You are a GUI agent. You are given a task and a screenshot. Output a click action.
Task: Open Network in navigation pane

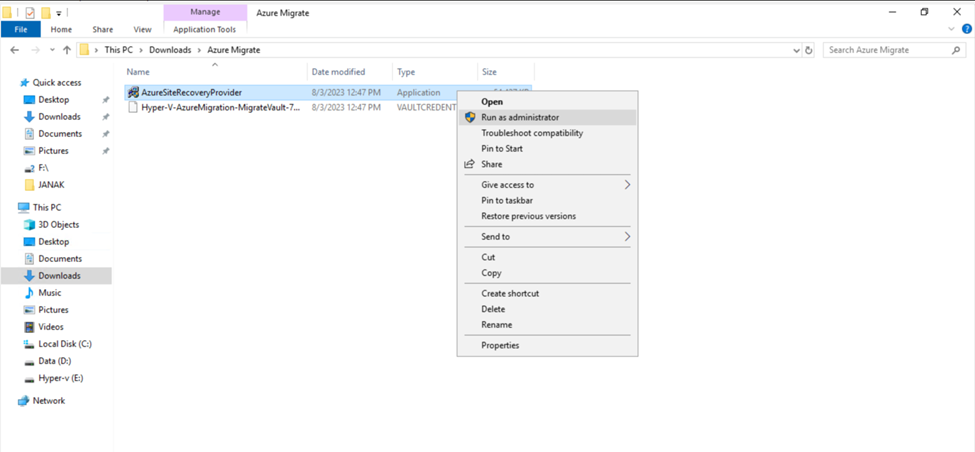click(x=49, y=401)
